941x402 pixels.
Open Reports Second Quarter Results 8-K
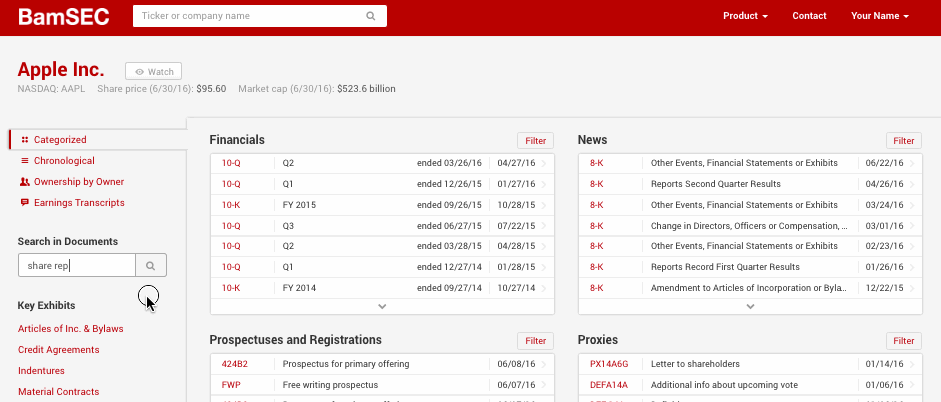[x=715, y=184]
